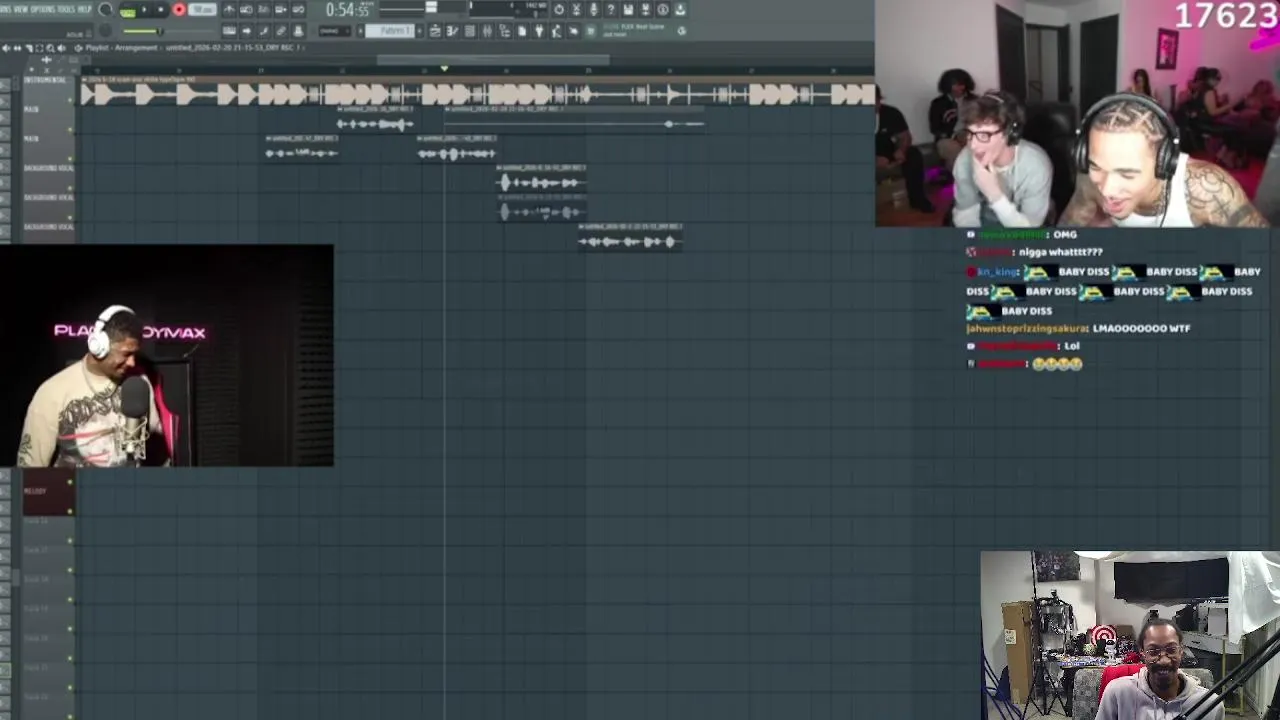Click the power/one-click audio recording icon

(559, 9)
